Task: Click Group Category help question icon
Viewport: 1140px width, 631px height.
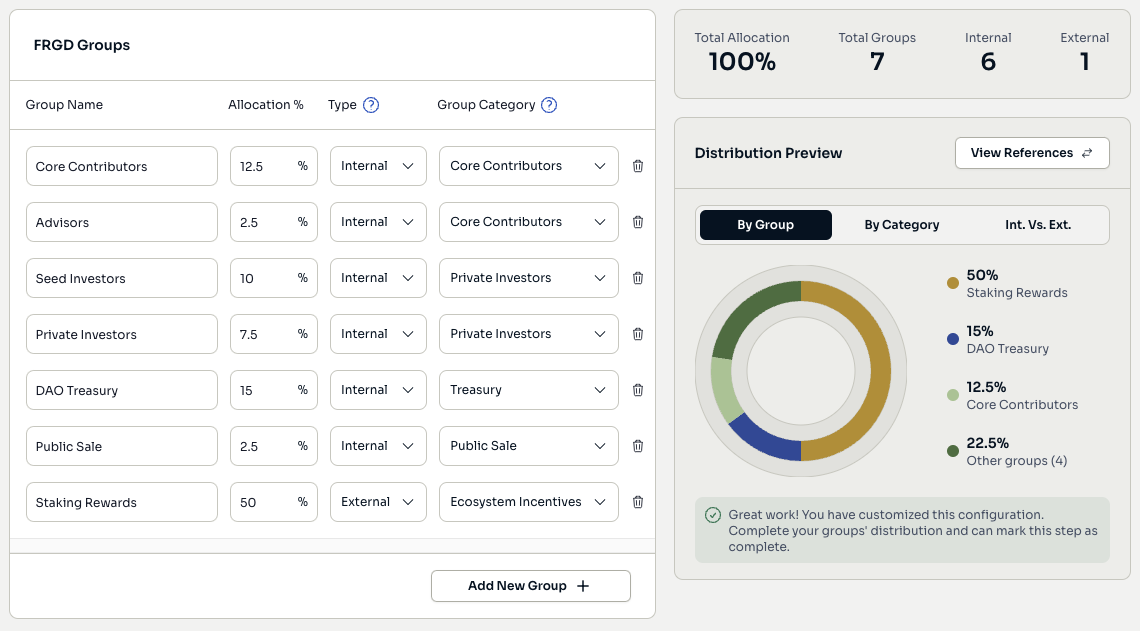Action: (x=549, y=105)
